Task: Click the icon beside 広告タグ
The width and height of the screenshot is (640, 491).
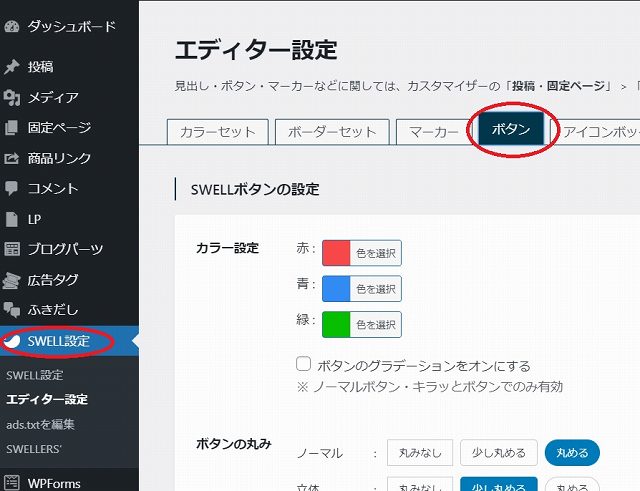Action: pos(12,280)
